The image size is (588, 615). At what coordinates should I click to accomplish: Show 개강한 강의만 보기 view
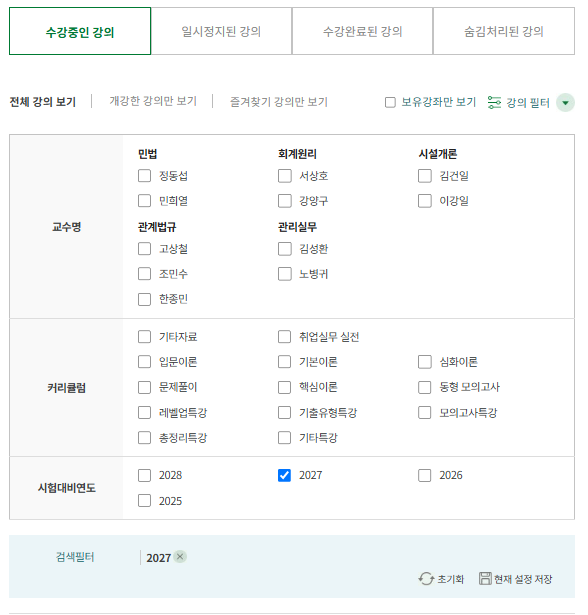pyautogui.click(x=153, y=101)
